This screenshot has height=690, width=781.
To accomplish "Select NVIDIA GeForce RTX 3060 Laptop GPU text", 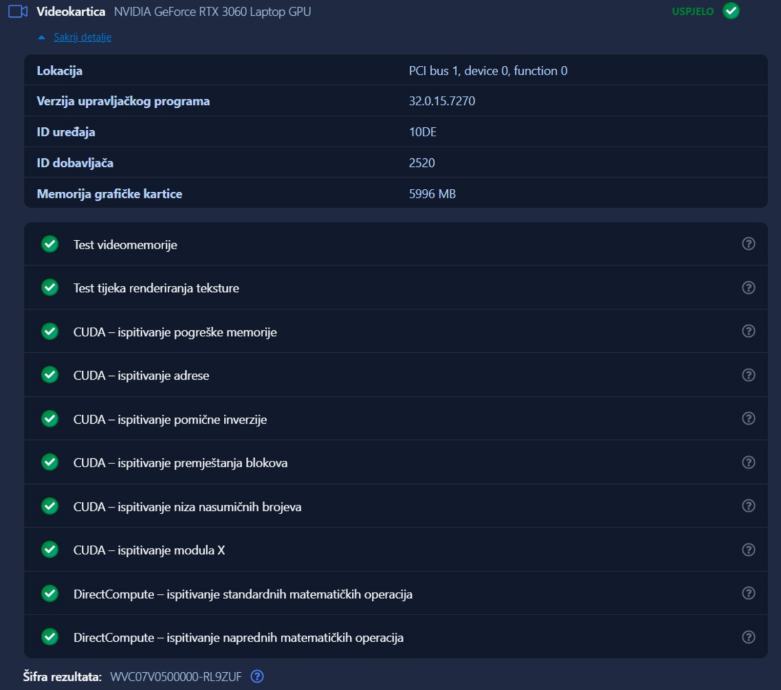I will tap(212, 11).
